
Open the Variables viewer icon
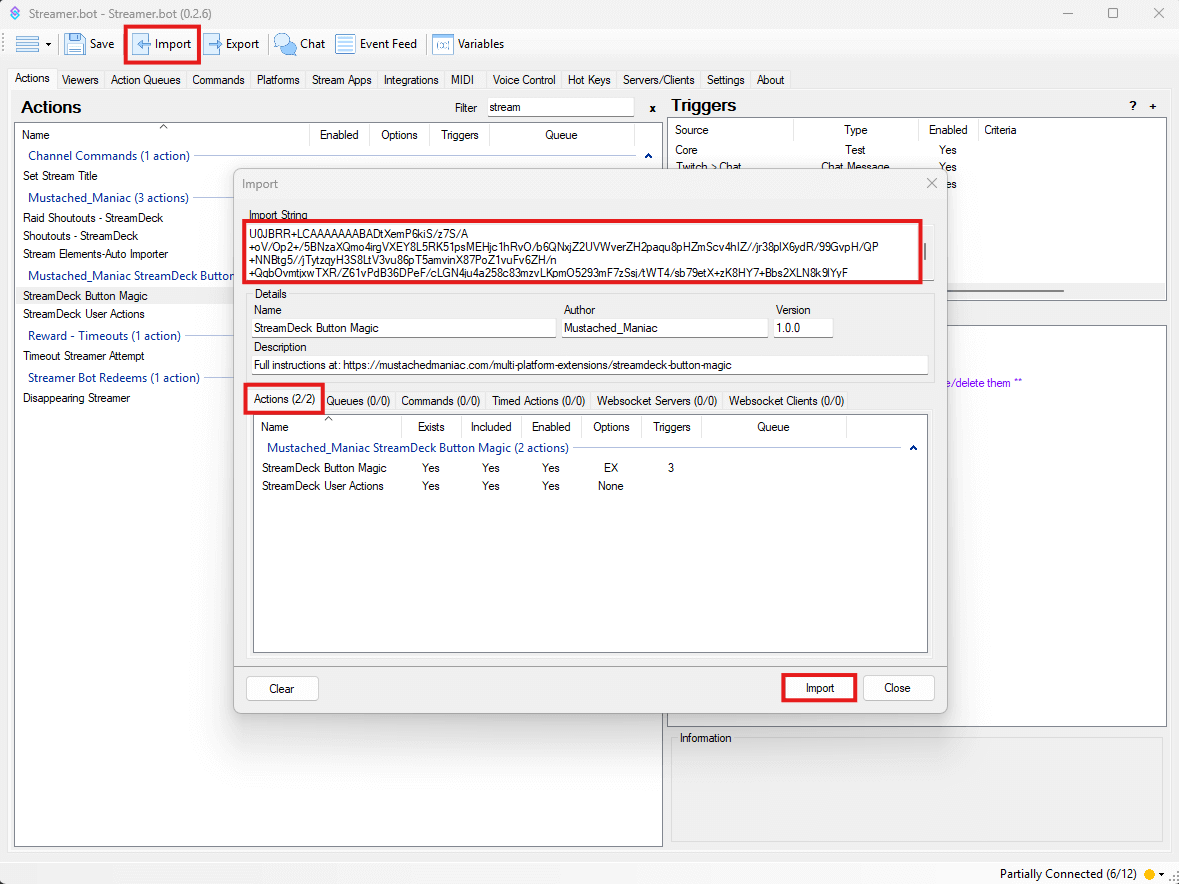(443, 44)
